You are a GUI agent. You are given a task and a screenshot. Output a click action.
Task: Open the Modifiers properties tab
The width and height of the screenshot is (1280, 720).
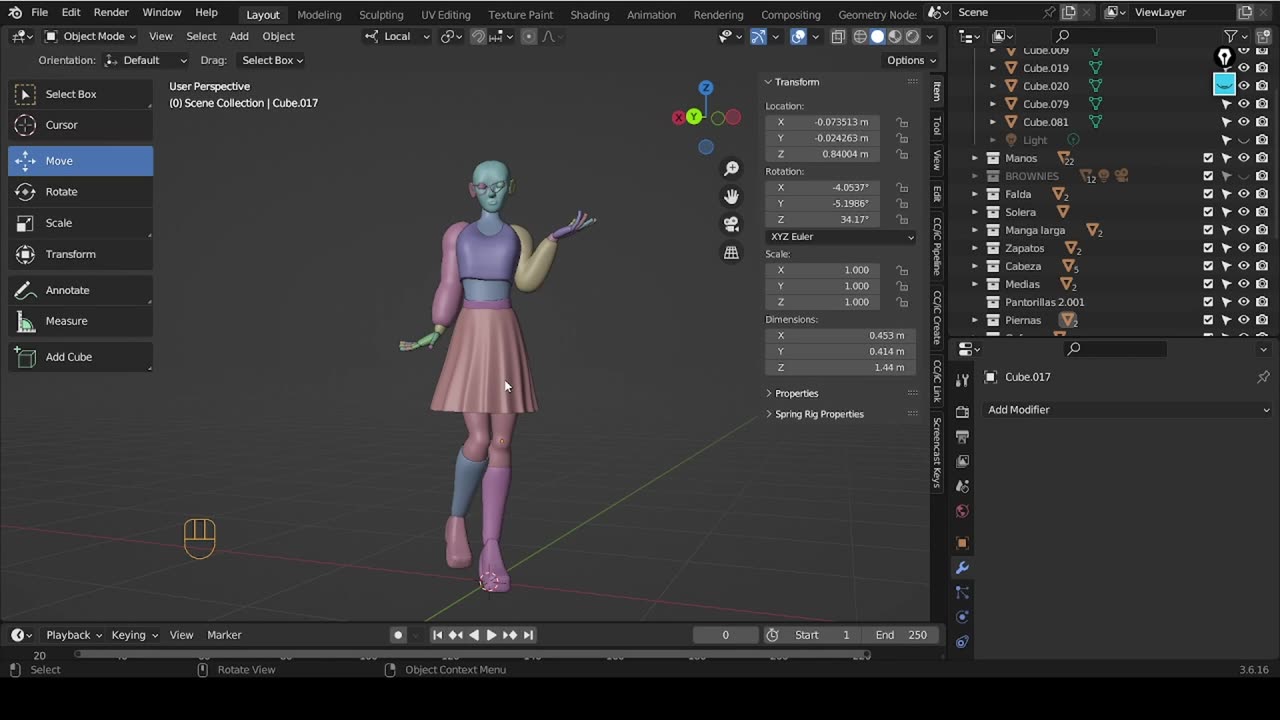(962, 568)
